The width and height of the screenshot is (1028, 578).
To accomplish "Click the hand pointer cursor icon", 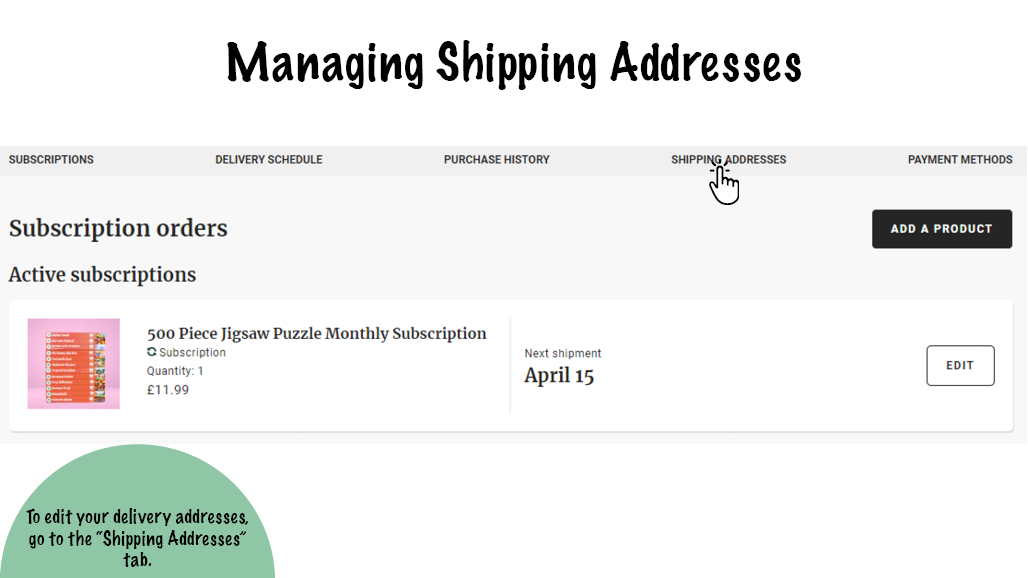I will point(724,185).
